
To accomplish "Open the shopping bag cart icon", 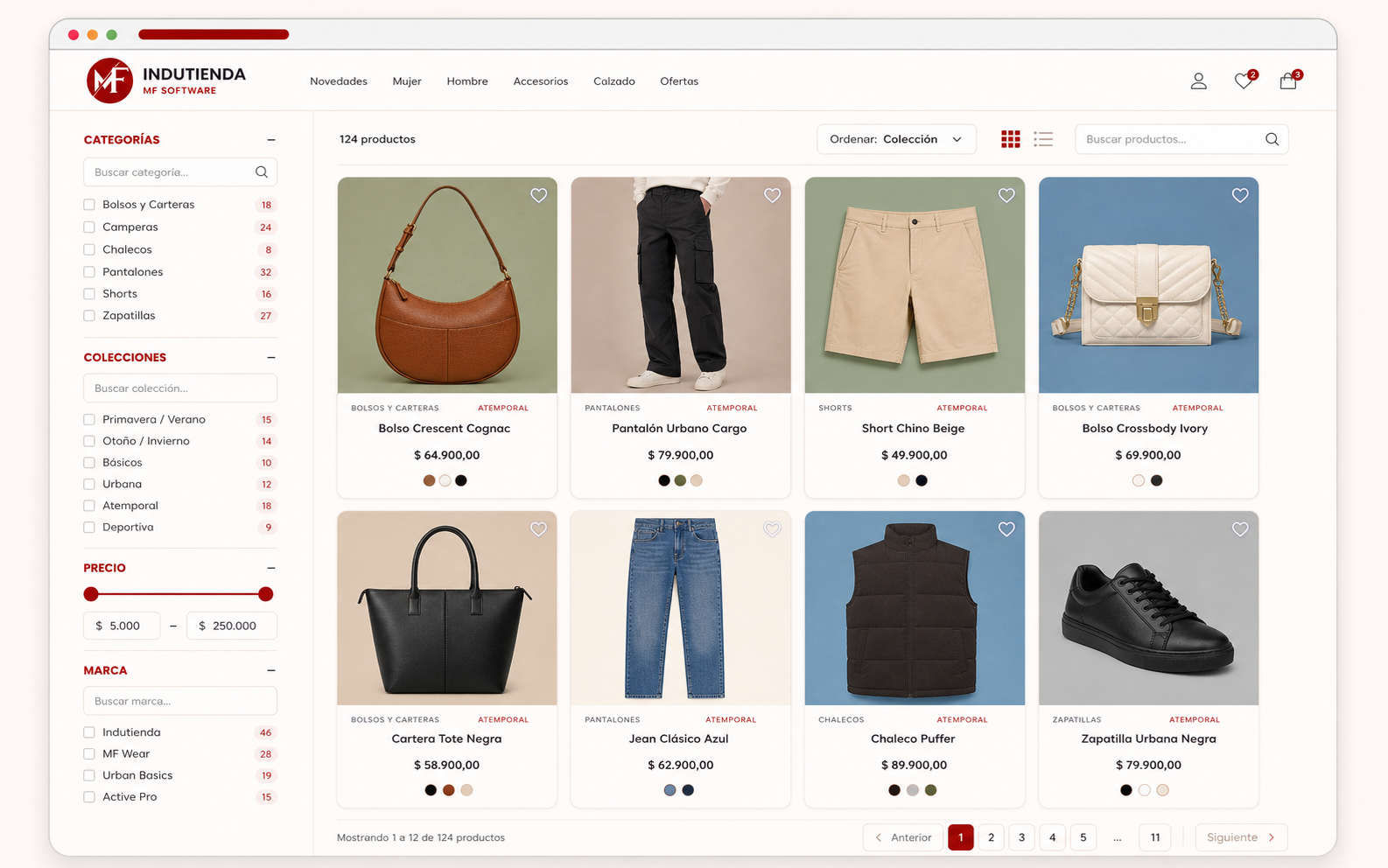I will (1287, 81).
